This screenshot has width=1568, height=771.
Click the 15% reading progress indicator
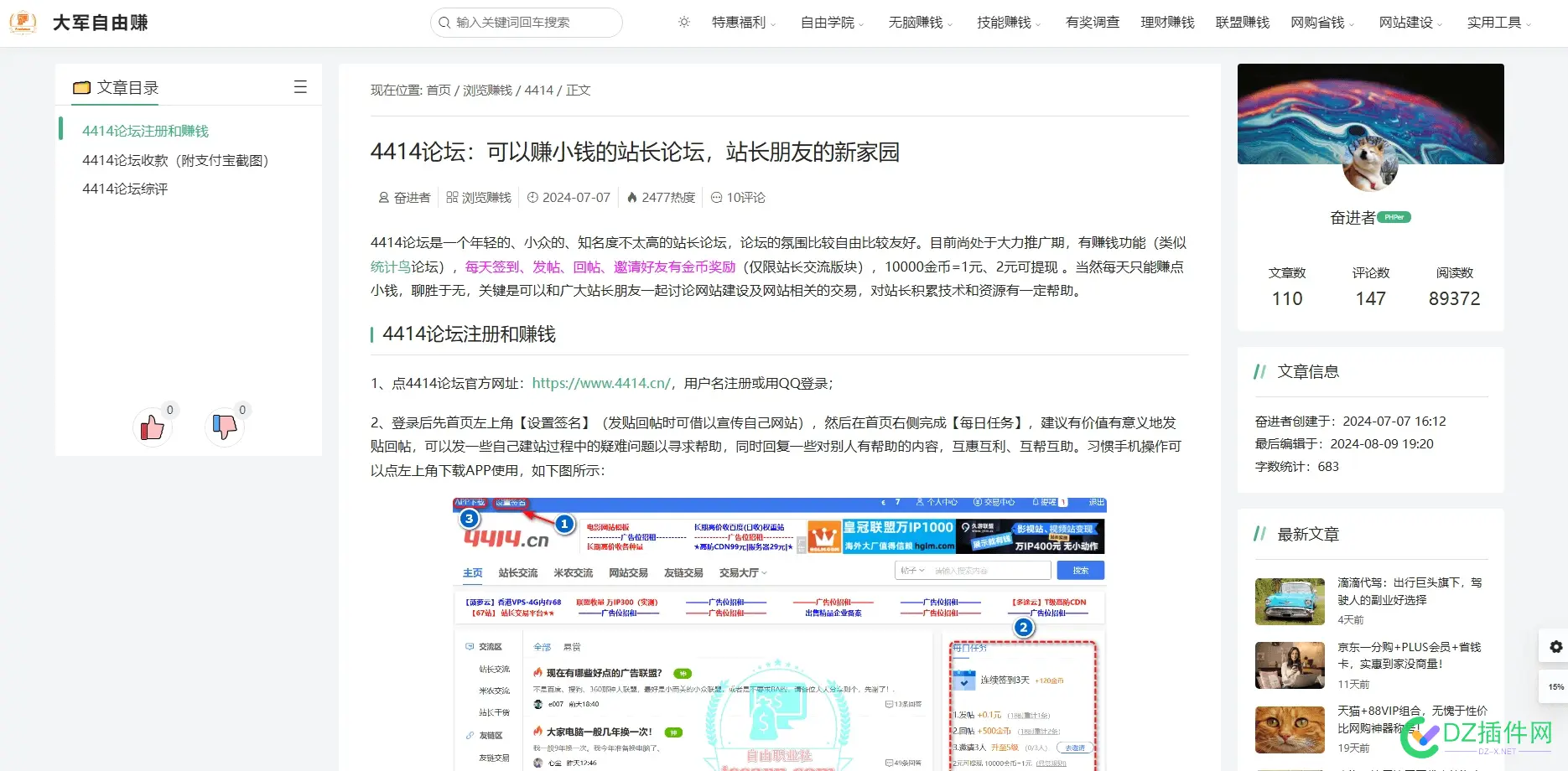pos(1555,686)
